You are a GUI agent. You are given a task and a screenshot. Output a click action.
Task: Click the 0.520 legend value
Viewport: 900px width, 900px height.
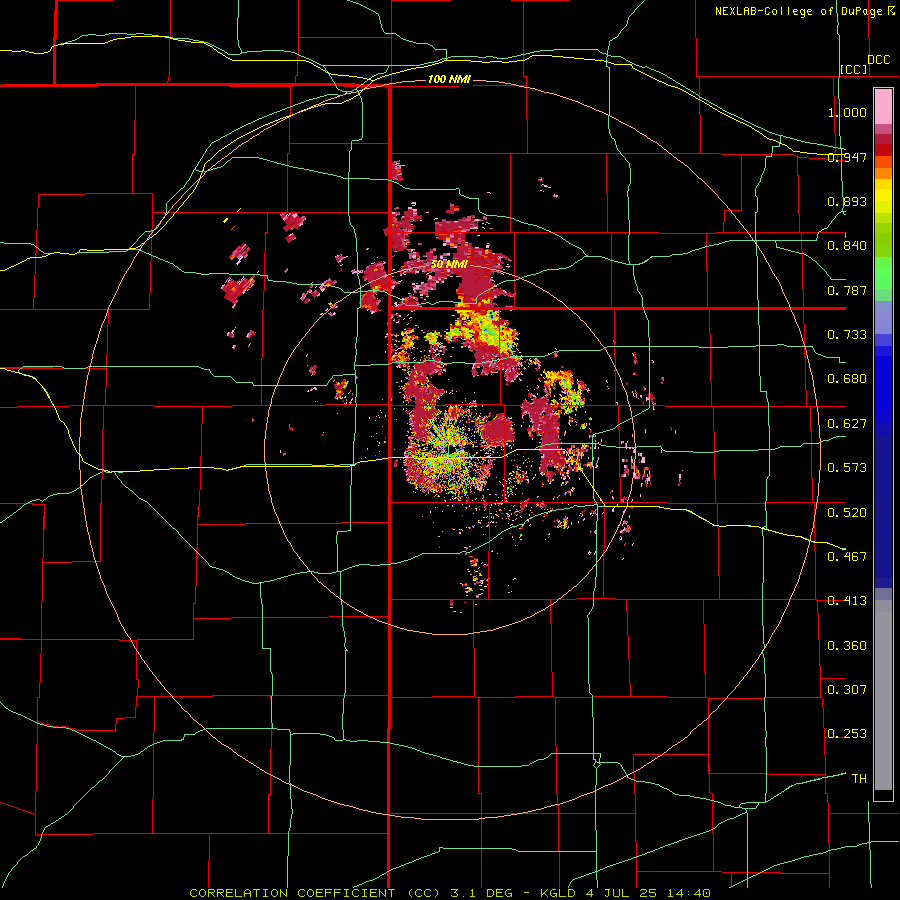tap(847, 513)
